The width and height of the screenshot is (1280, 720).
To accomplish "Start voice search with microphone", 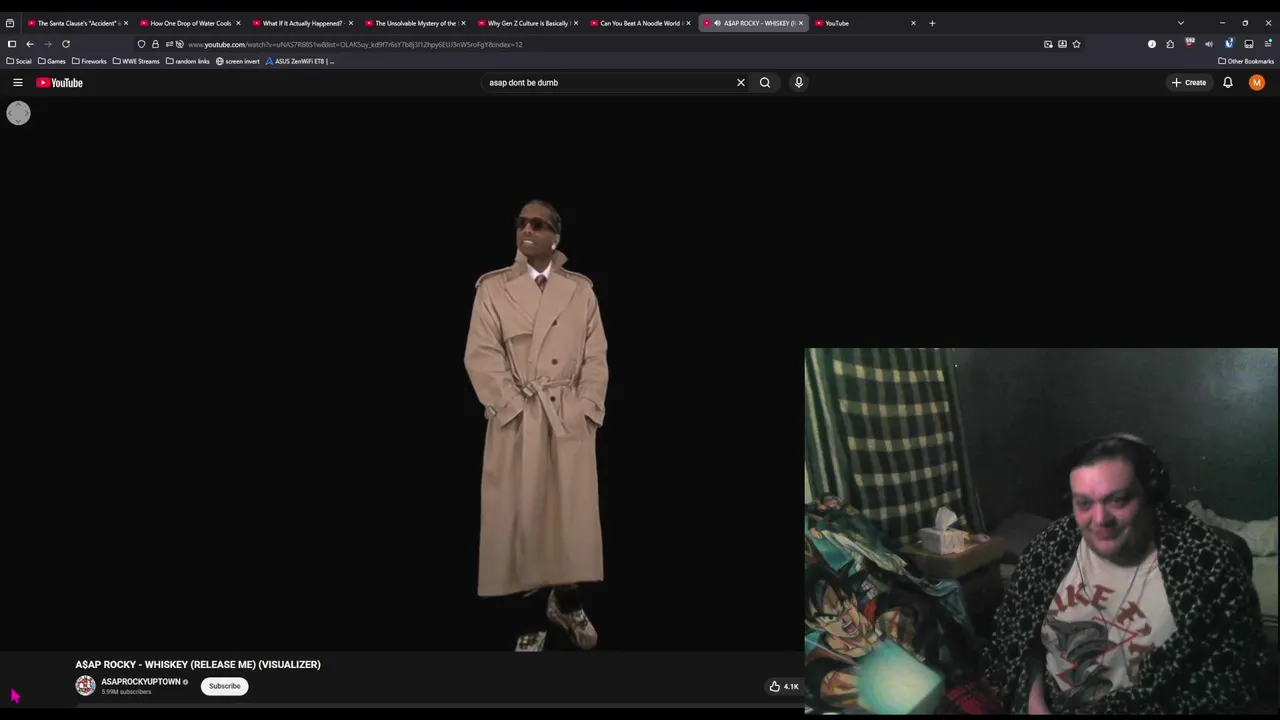I will pos(798,83).
